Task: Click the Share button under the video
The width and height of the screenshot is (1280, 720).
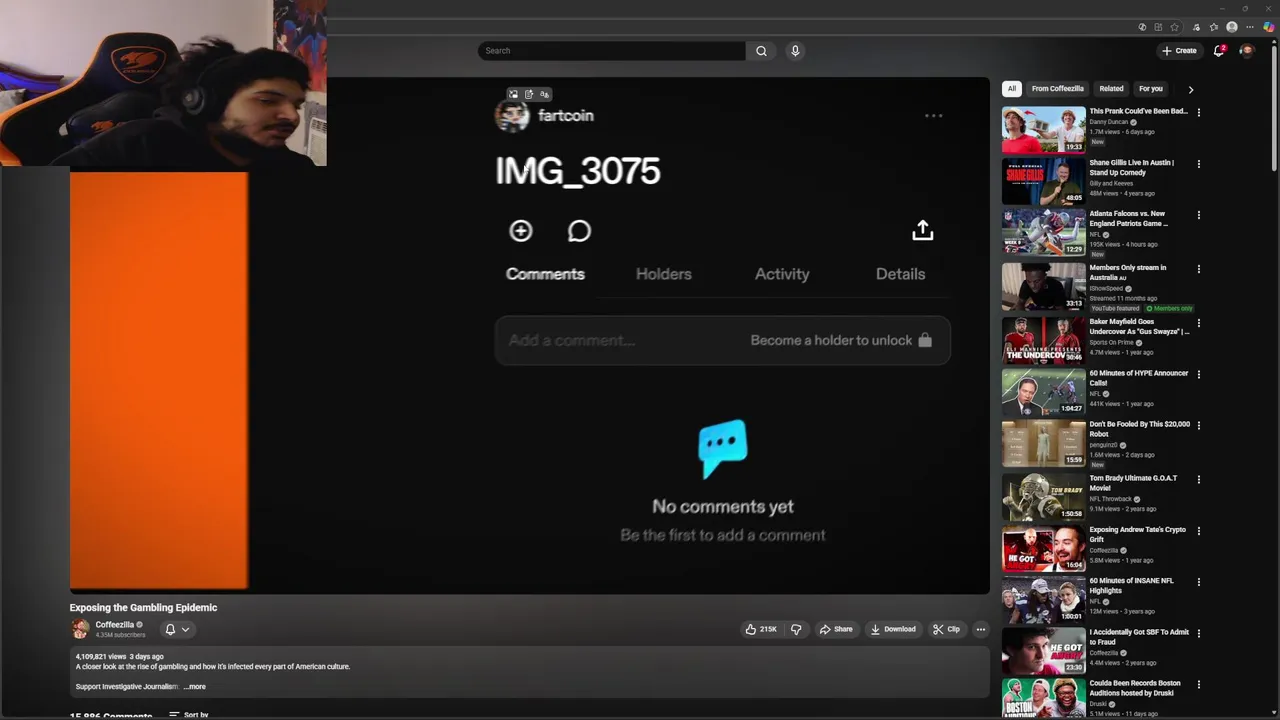Action: pos(836,629)
